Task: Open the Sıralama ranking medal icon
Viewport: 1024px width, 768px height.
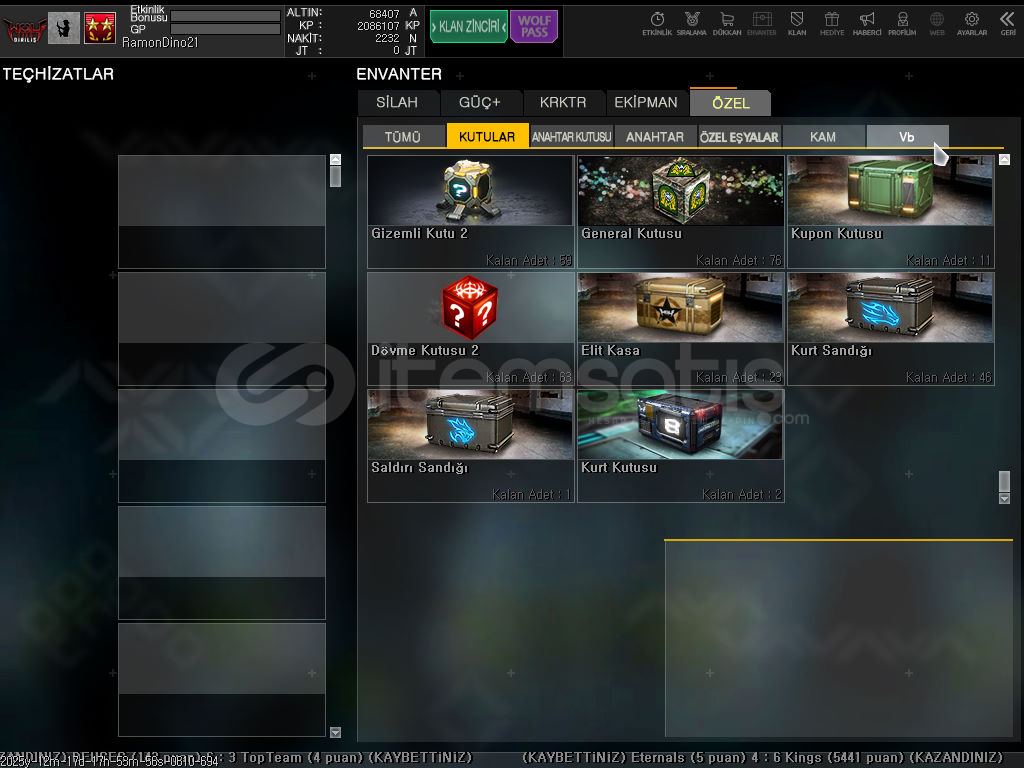Action: pyautogui.click(x=692, y=23)
